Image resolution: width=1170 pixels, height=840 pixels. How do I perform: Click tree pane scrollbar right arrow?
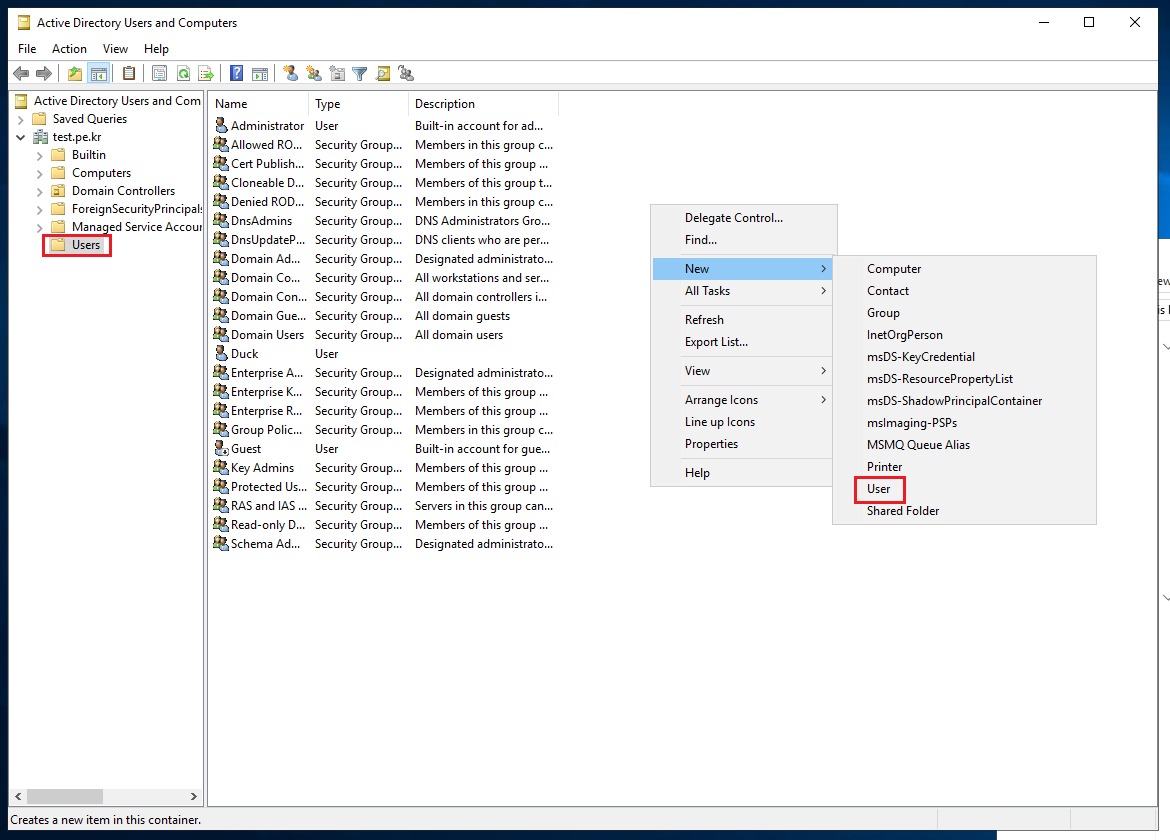(194, 796)
